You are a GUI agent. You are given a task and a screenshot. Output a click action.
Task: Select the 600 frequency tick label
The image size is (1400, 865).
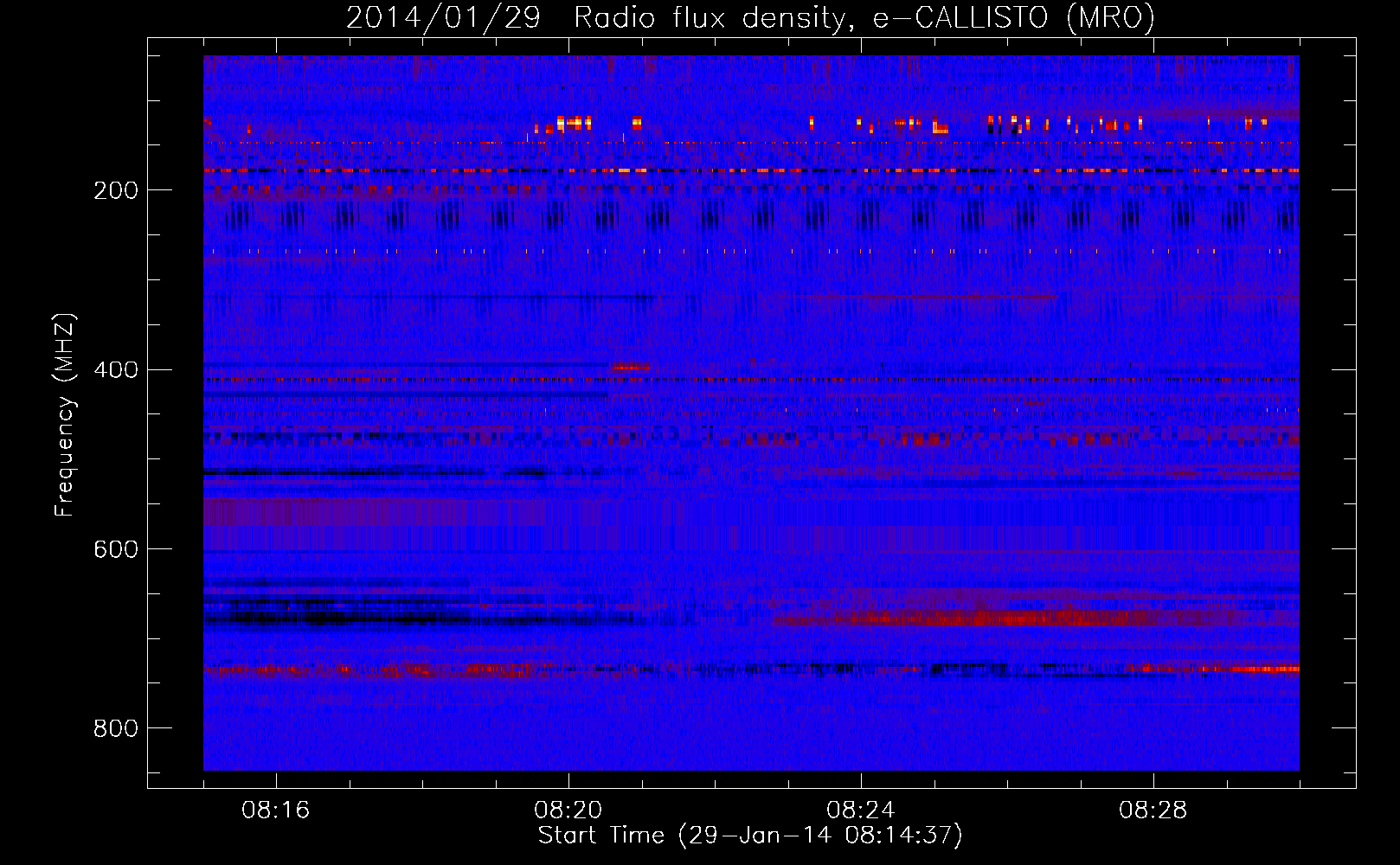tap(116, 550)
